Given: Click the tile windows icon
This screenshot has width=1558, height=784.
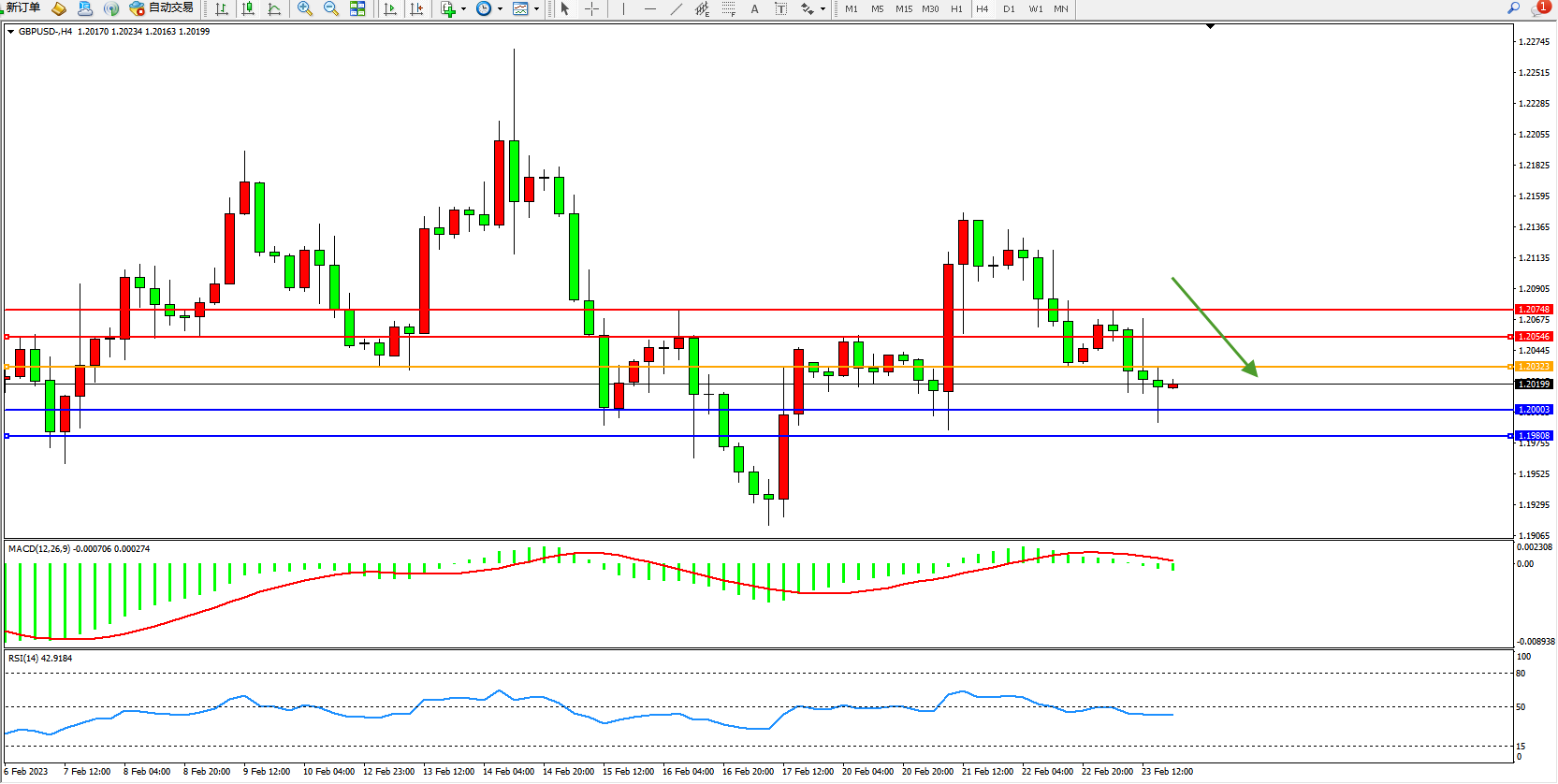Looking at the screenshot, I should [357, 9].
